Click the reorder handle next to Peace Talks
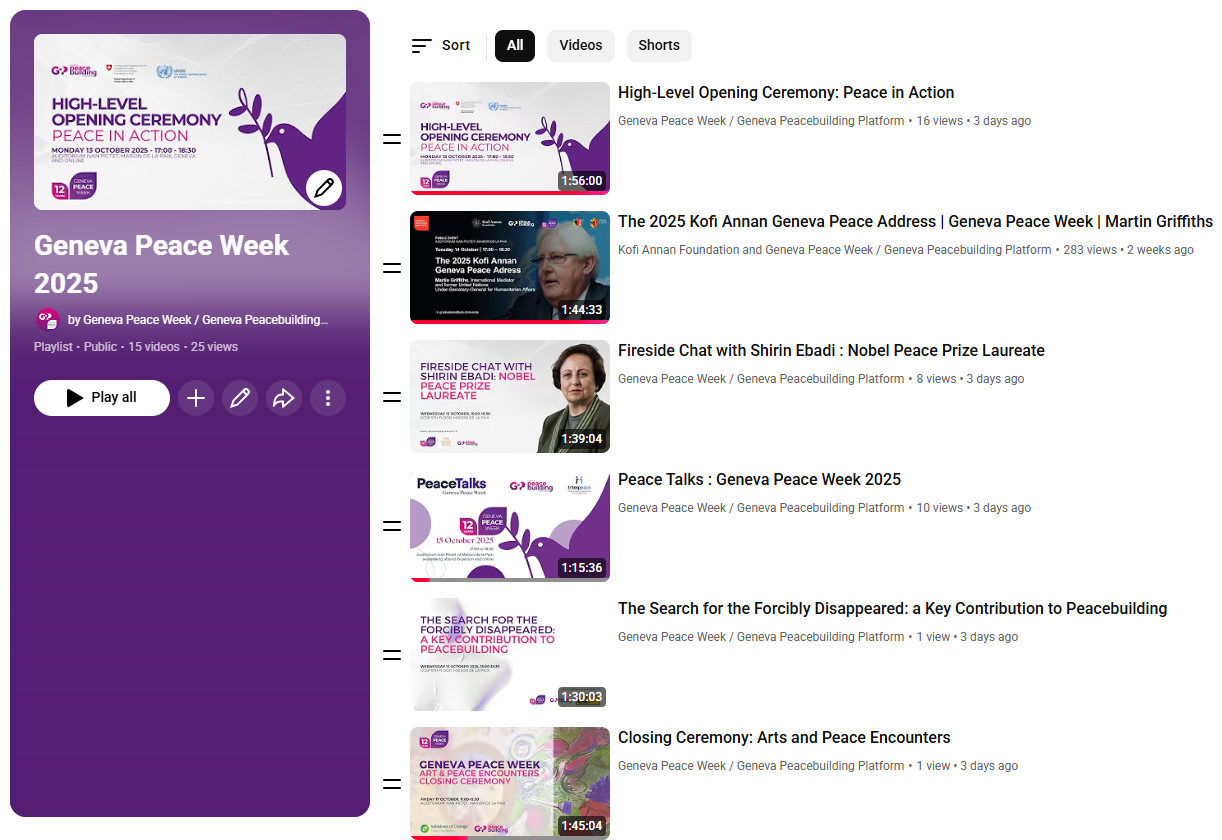This screenshot has height=840, width=1222. tap(392, 526)
